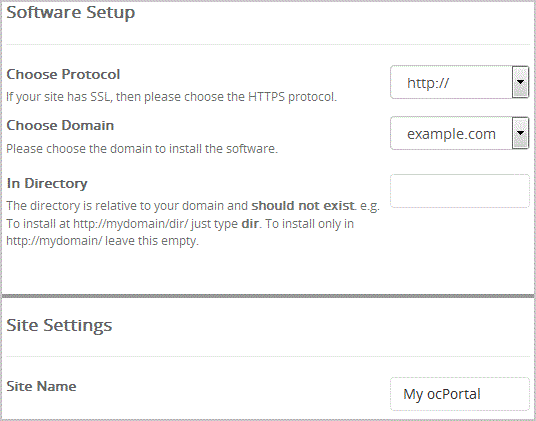The width and height of the screenshot is (536, 421).
Task: Click the Site Name label
Action: (41, 386)
